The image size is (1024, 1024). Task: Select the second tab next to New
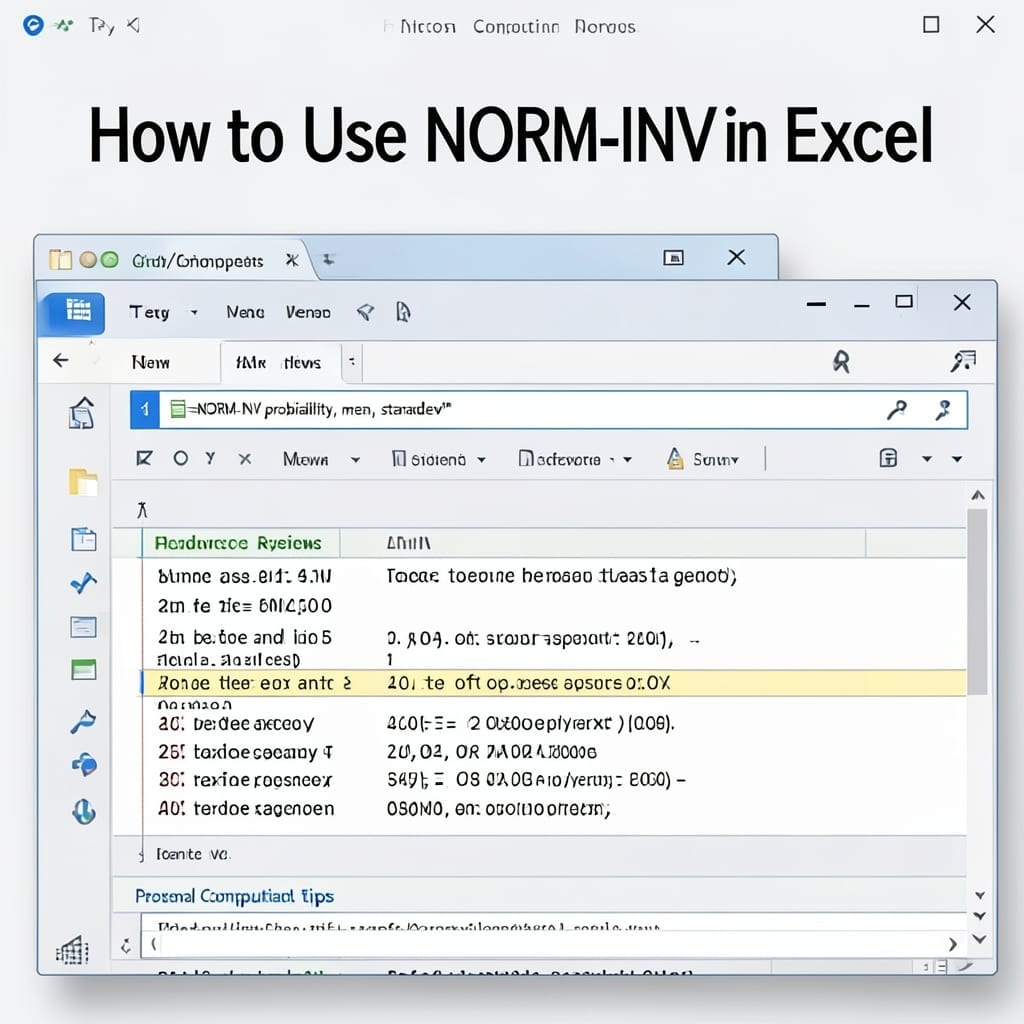pyautogui.click(x=279, y=362)
